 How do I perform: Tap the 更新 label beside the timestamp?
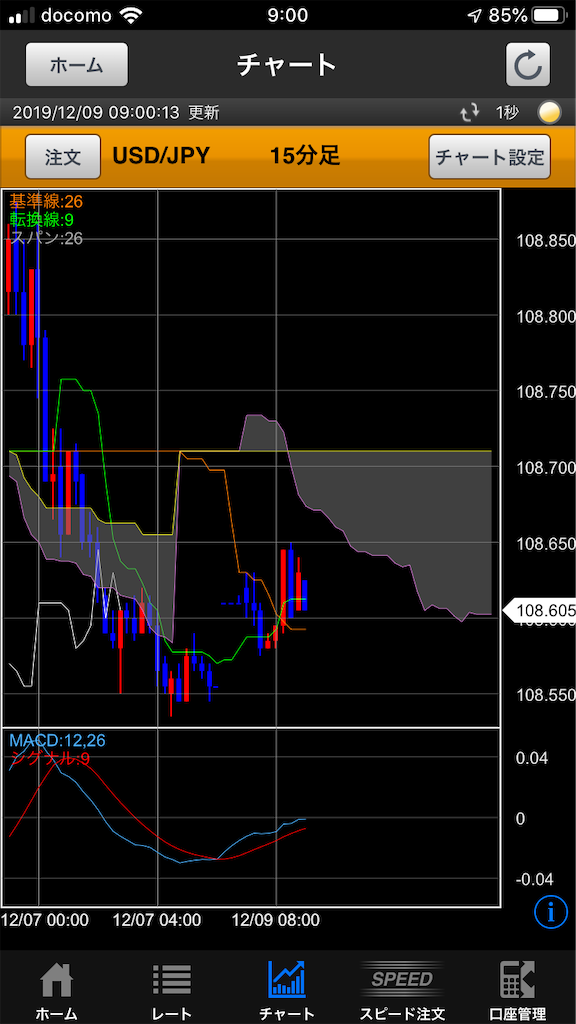click(x=204, y=113)
